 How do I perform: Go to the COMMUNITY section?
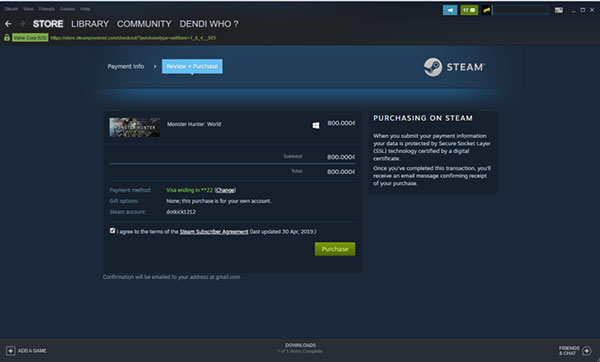click(x=144, y=24)
